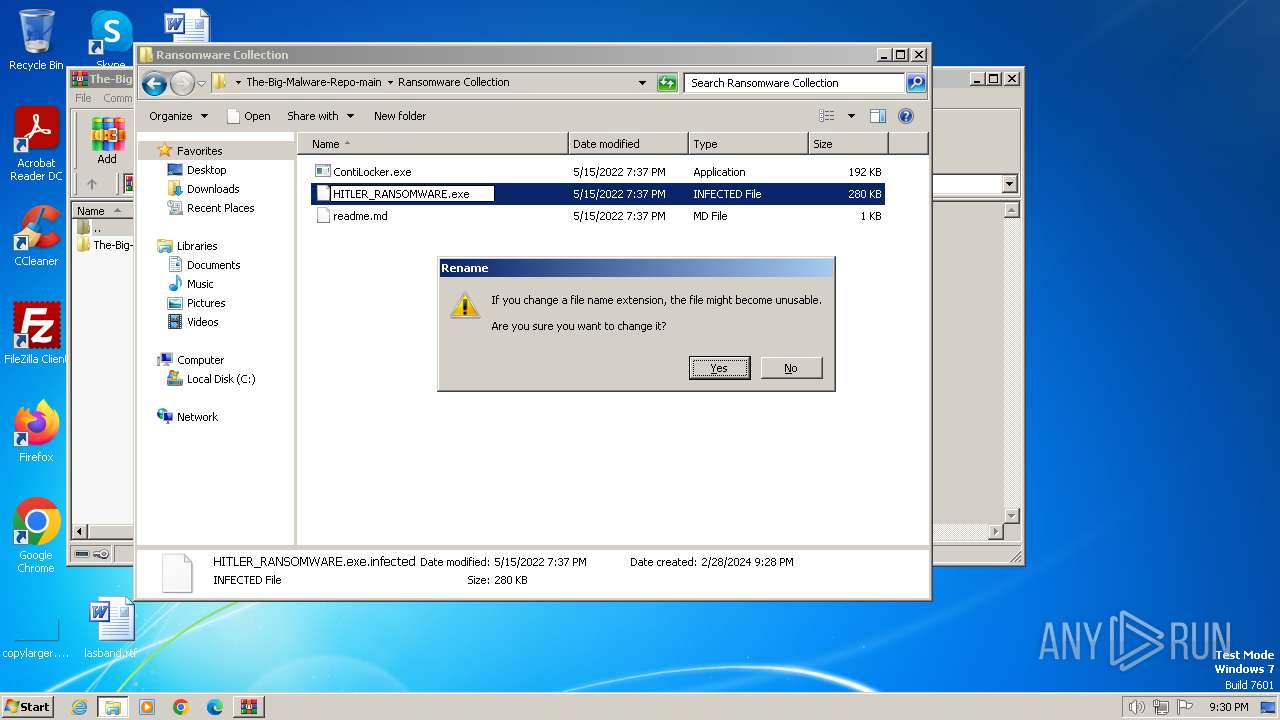Screen dimensions: 1280x720
Task: Confirm rename by clicking Yes
Action: tap(719, 368)
